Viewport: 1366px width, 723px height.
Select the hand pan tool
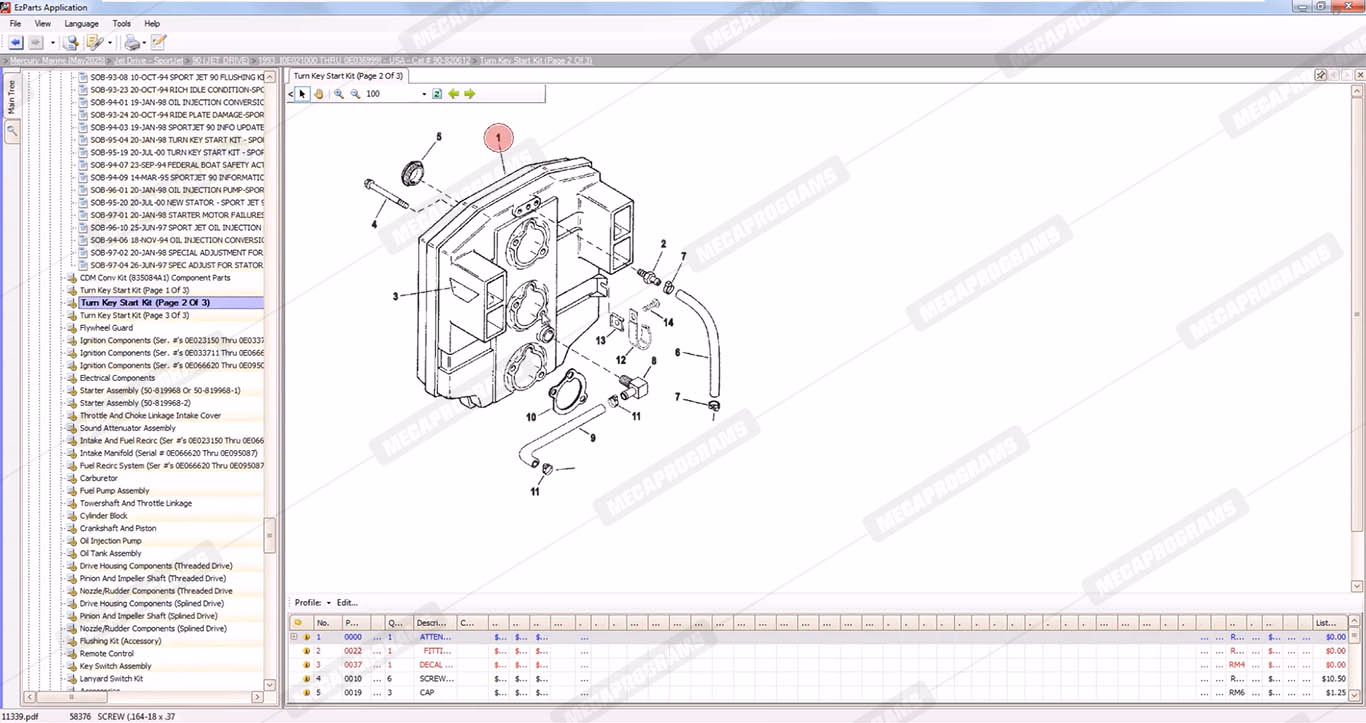(x=319, y=94)
